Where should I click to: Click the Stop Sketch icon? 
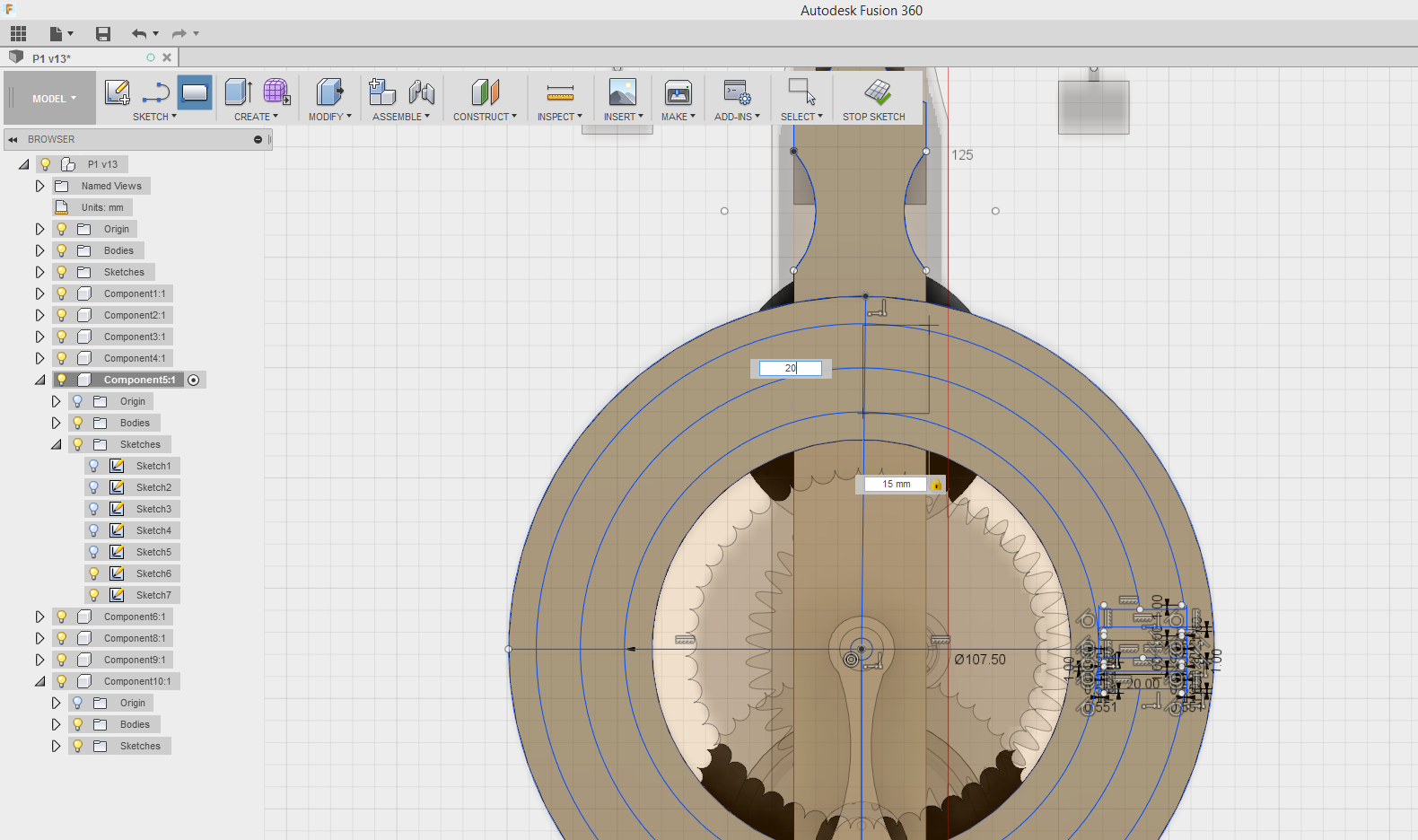tap(877, 92)
